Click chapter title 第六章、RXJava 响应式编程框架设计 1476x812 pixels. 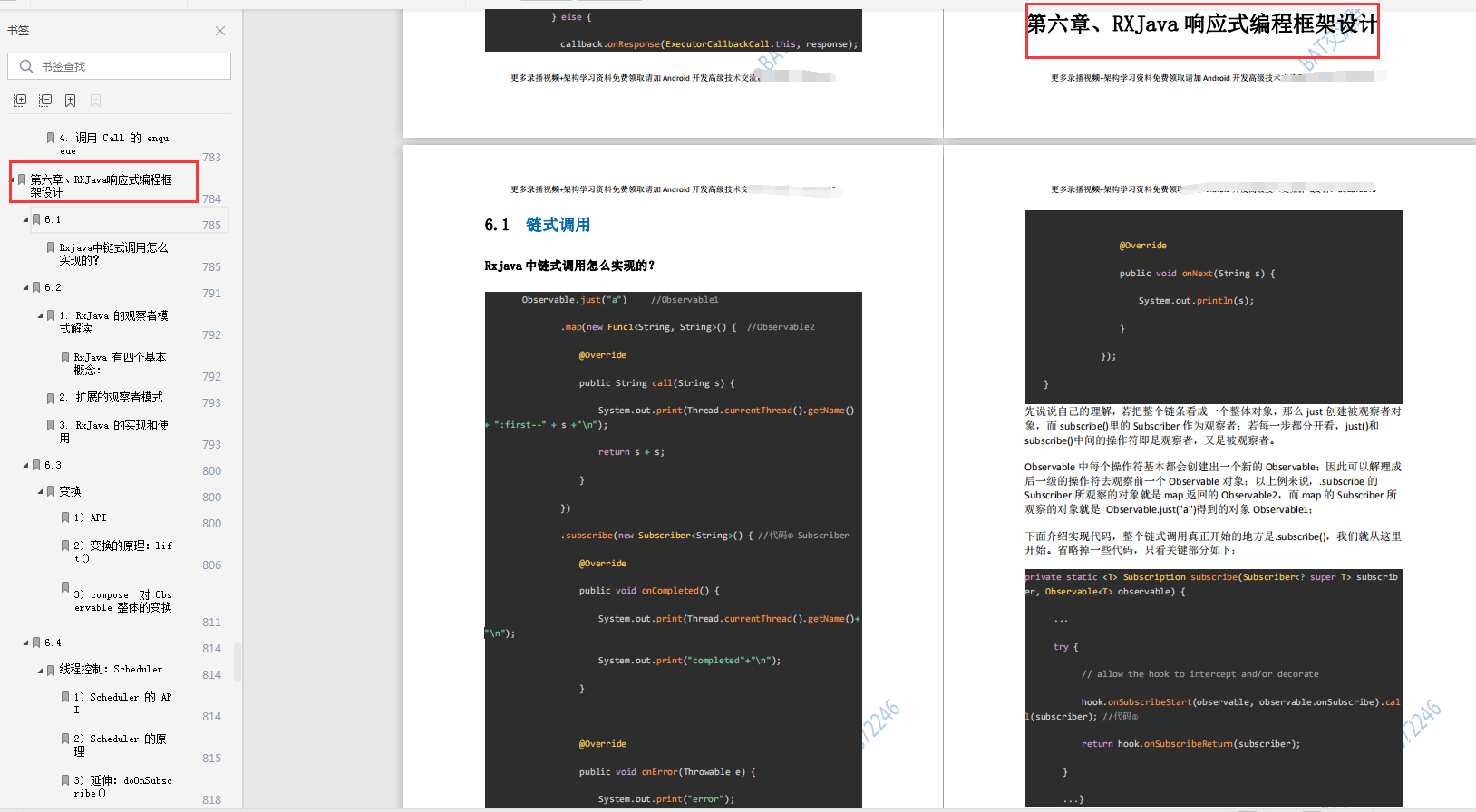tap(1202, 24)
